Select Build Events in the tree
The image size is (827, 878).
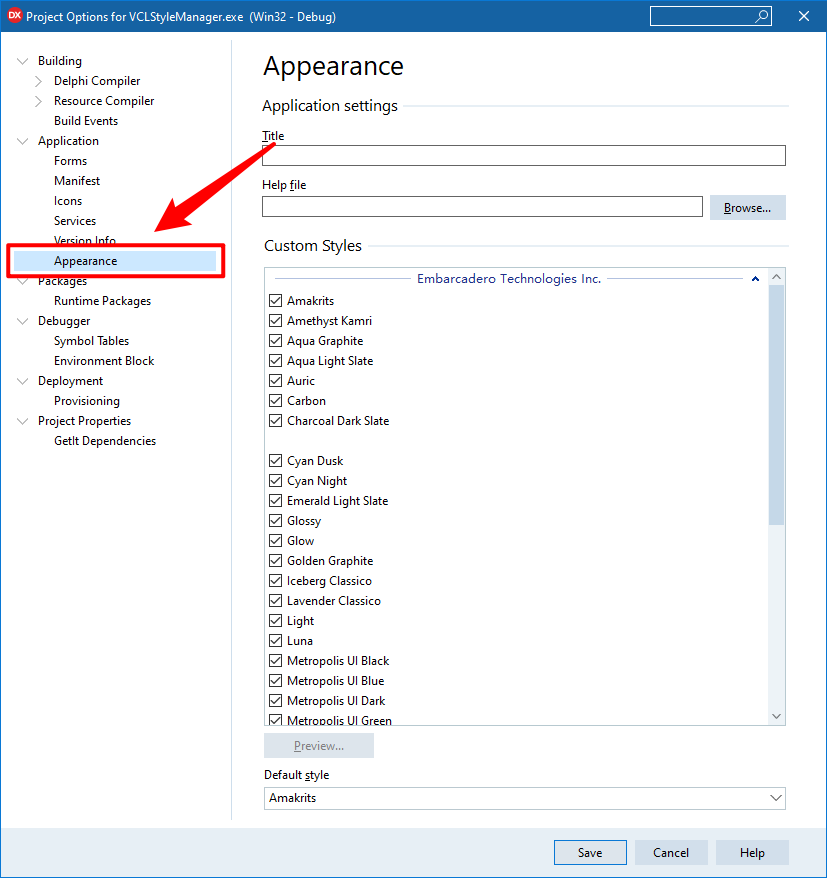[x=86, y=121]
